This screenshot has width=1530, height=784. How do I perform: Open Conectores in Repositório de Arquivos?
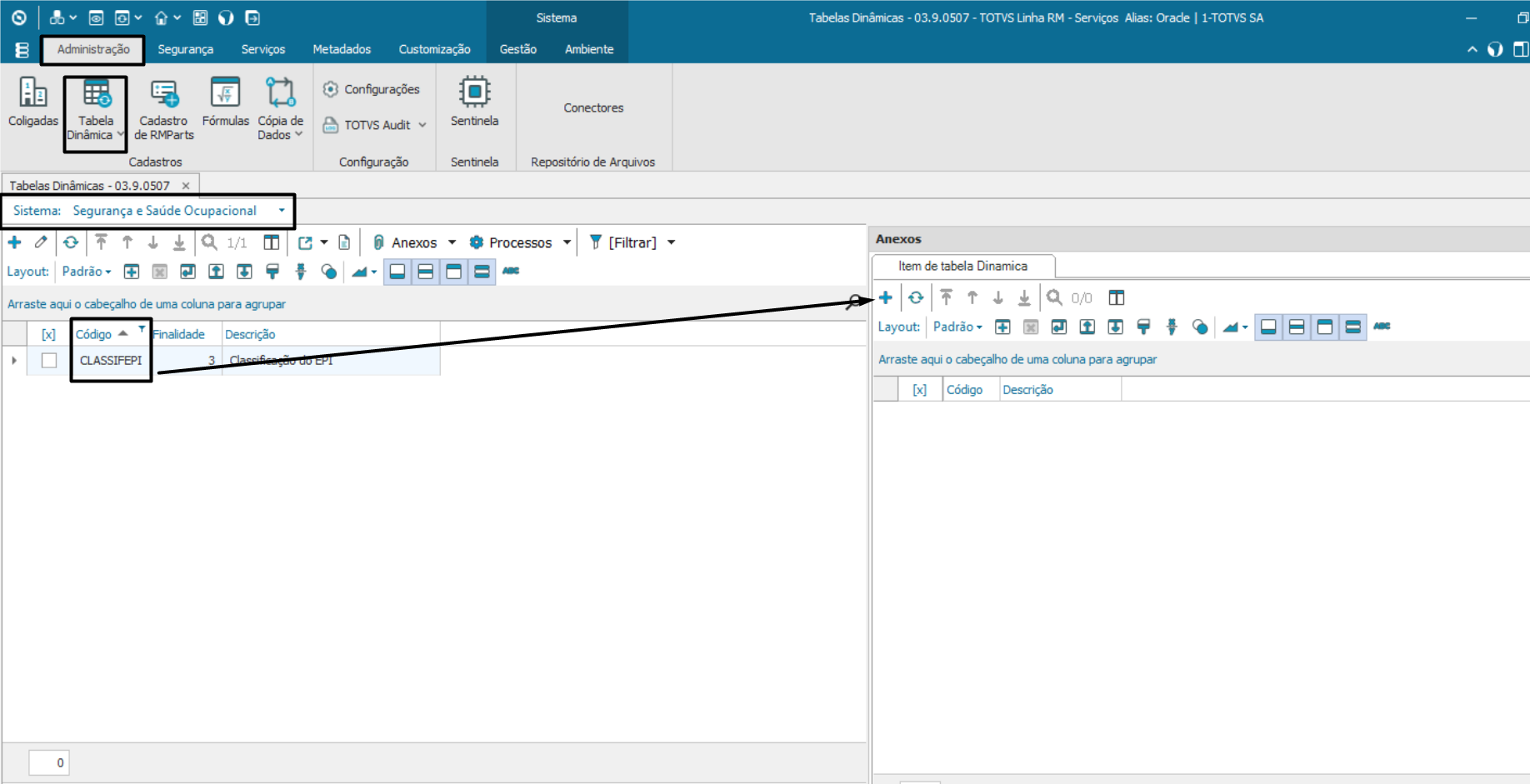(593, 107)
